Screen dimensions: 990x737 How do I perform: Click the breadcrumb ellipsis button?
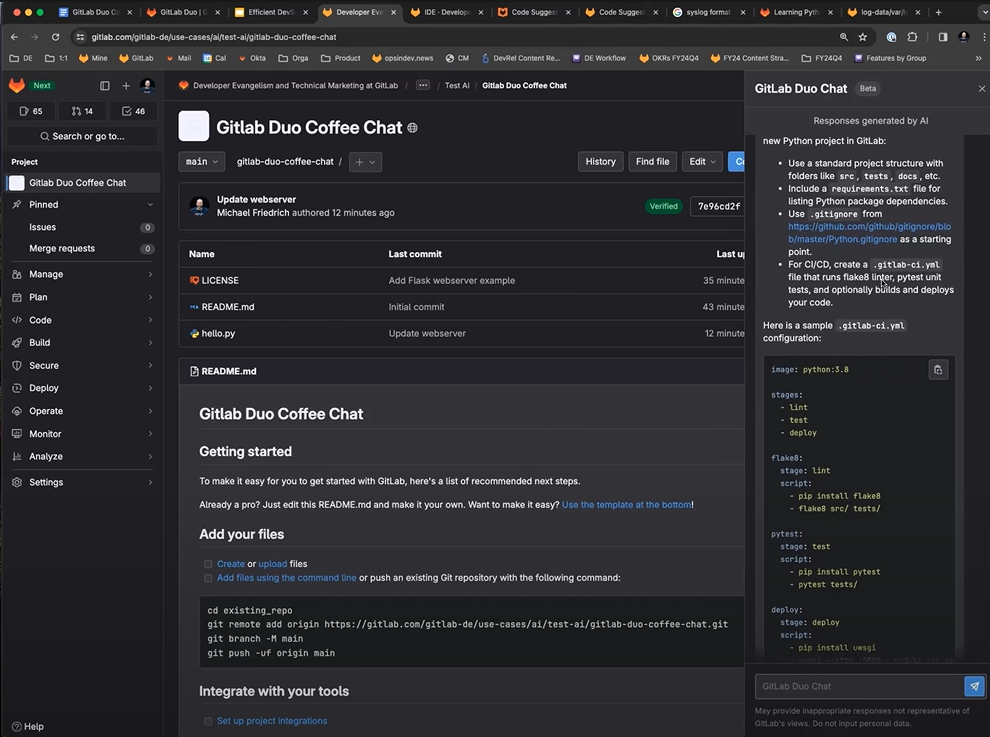423,85
